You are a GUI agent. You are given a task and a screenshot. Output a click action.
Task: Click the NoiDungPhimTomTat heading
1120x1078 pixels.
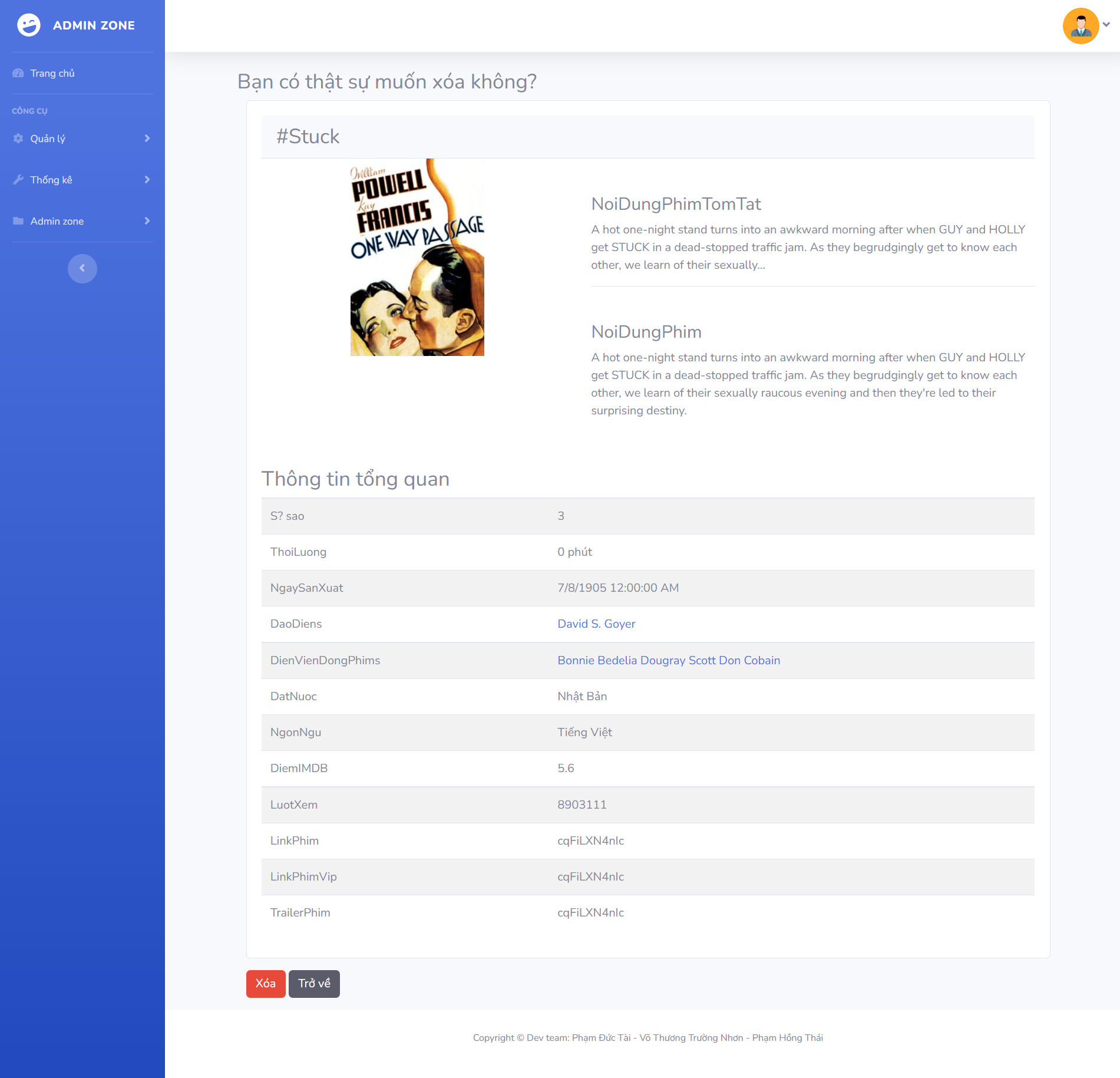point(676,204)
